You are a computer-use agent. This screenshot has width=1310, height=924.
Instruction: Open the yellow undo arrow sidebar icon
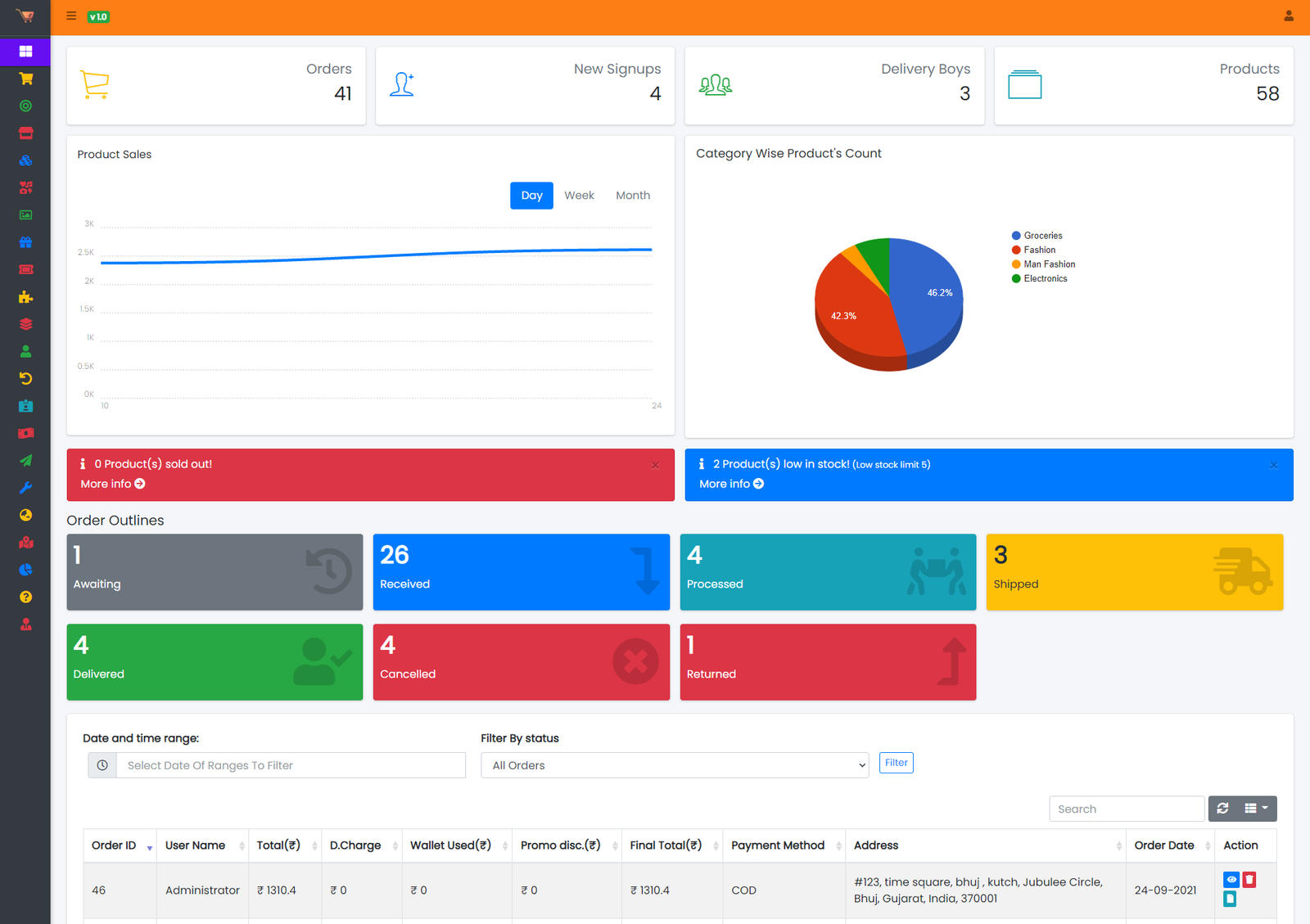tap(25, 379)
